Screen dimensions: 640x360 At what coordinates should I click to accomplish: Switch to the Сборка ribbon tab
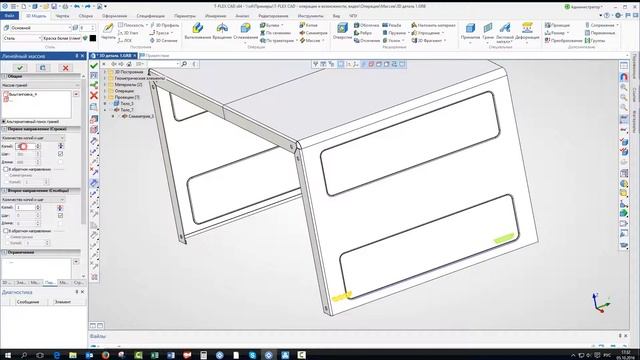(86, 16)
